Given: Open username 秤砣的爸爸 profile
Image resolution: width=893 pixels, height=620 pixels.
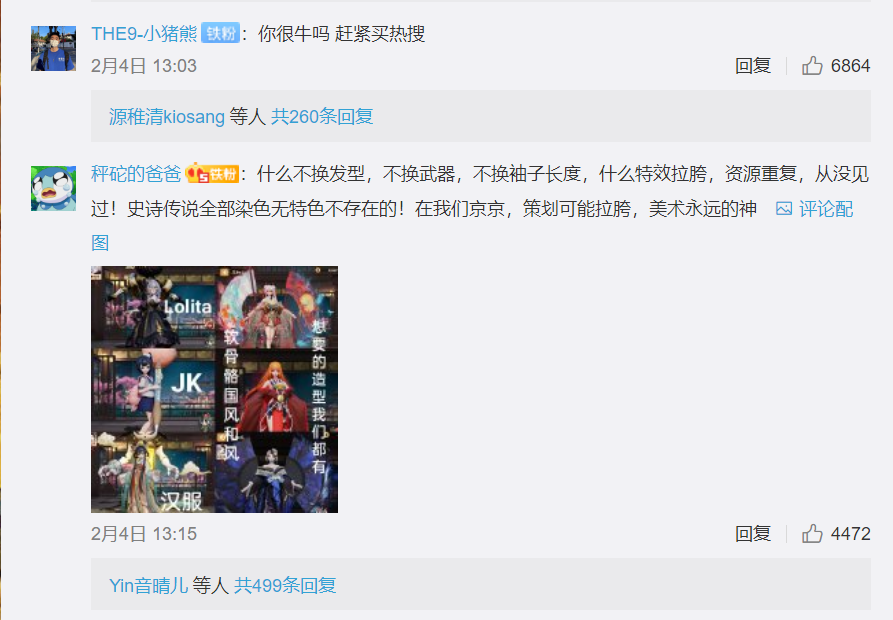Looking at the screenshot, I should (x=136, y=173).
